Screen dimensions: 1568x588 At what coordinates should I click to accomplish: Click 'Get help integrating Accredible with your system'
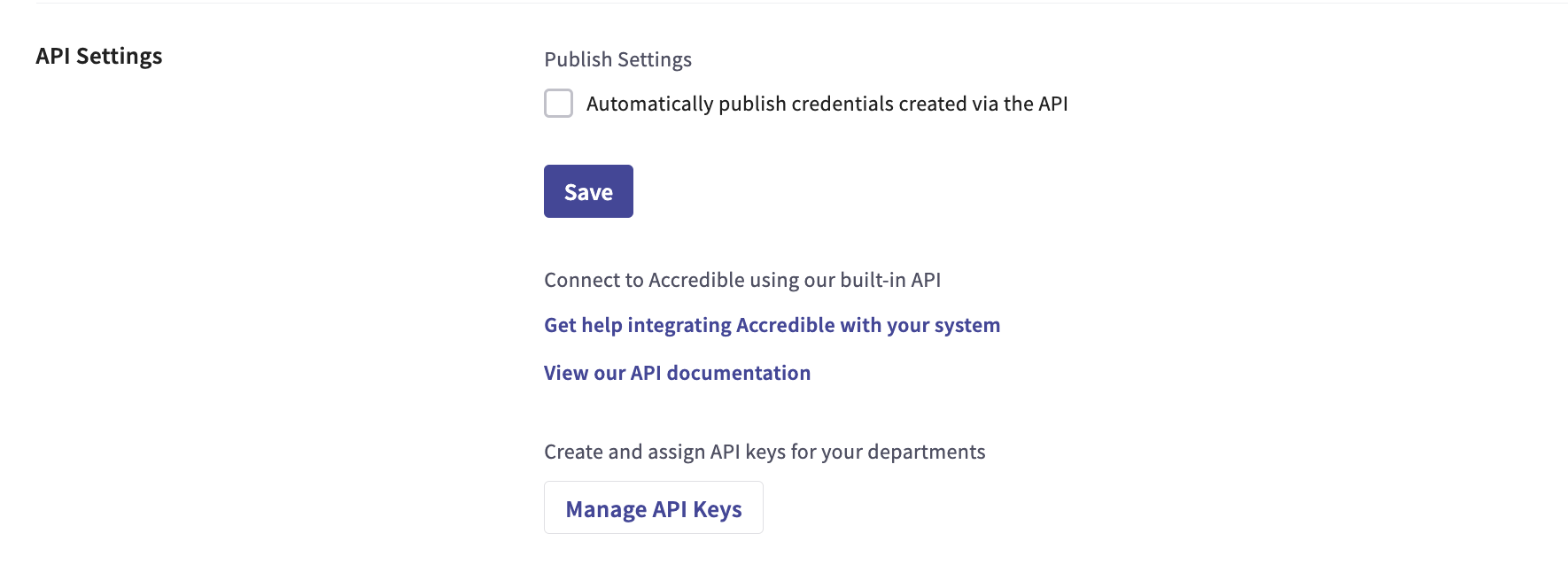[x=772, y=325]
